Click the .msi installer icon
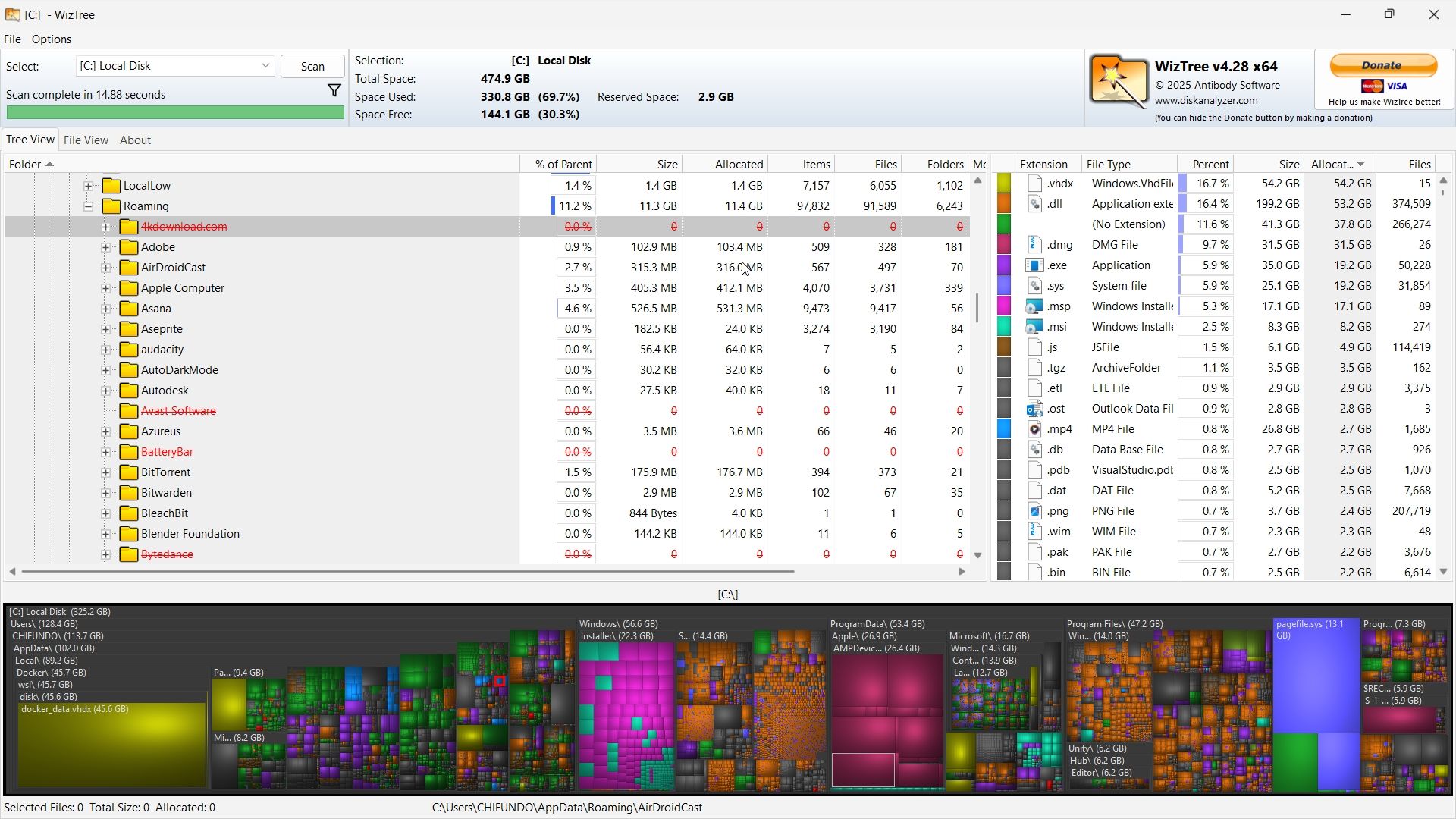1456x819 pixels. [1034, 327]
